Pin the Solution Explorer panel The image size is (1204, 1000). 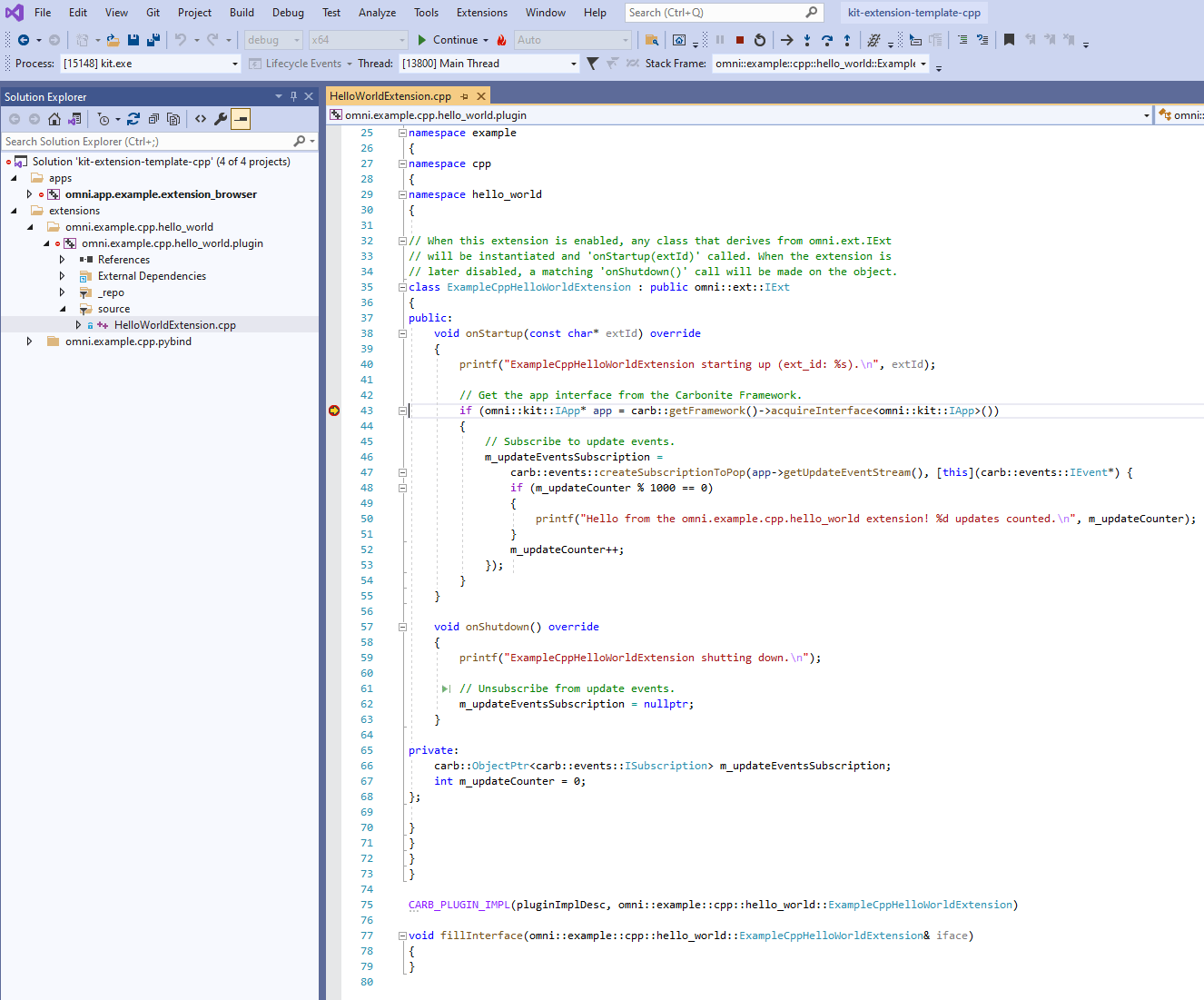(x=293, y=95)
